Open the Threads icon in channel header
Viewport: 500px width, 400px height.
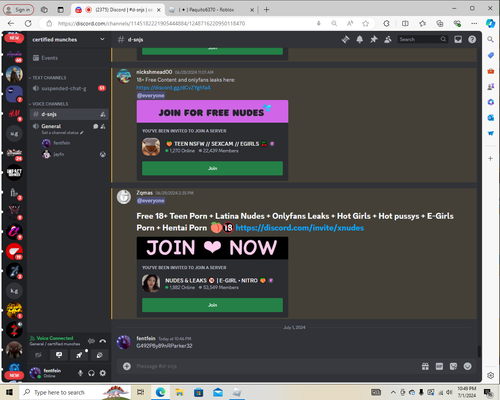coord(345,39)
